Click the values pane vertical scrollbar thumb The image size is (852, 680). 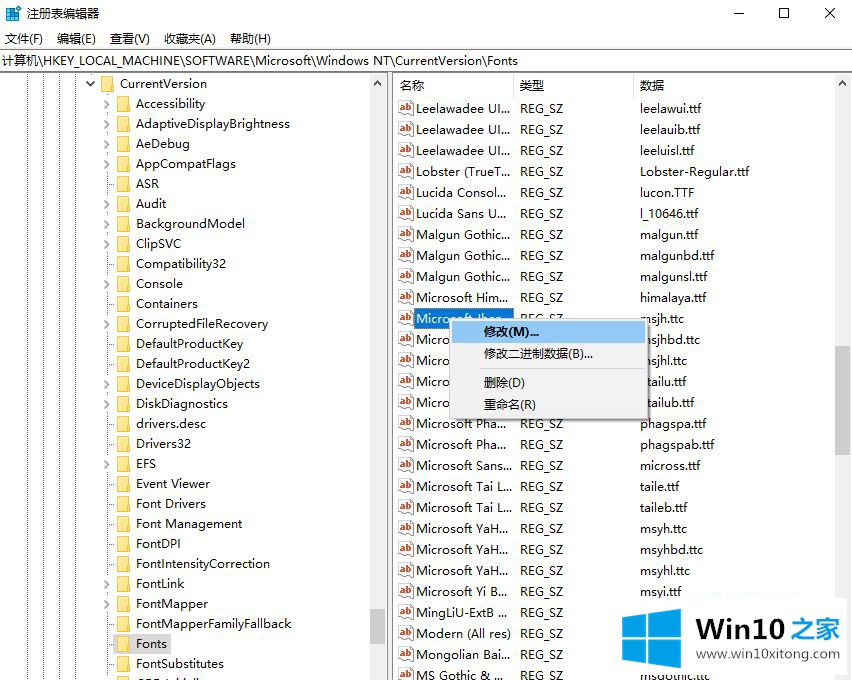click(843, 400)
